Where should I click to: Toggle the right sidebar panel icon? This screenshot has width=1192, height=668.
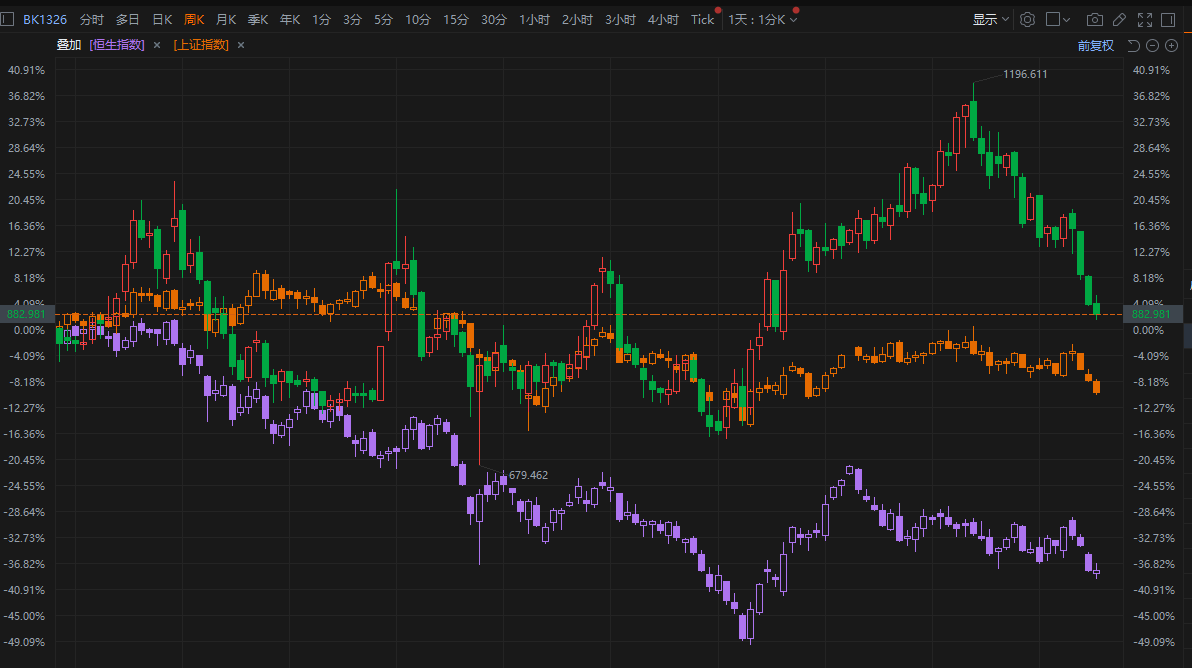tap(1168, 19)
